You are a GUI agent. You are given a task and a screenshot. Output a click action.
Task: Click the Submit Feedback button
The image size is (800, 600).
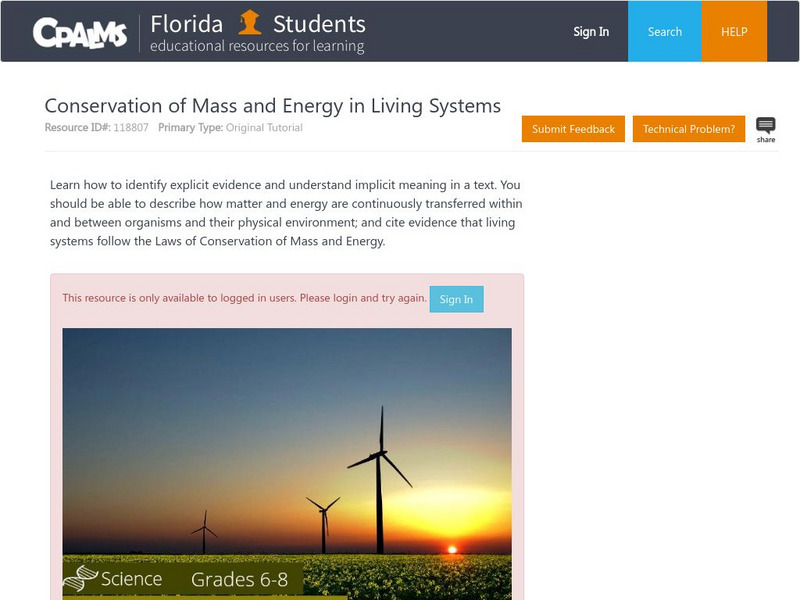click(x=573, y=128)
